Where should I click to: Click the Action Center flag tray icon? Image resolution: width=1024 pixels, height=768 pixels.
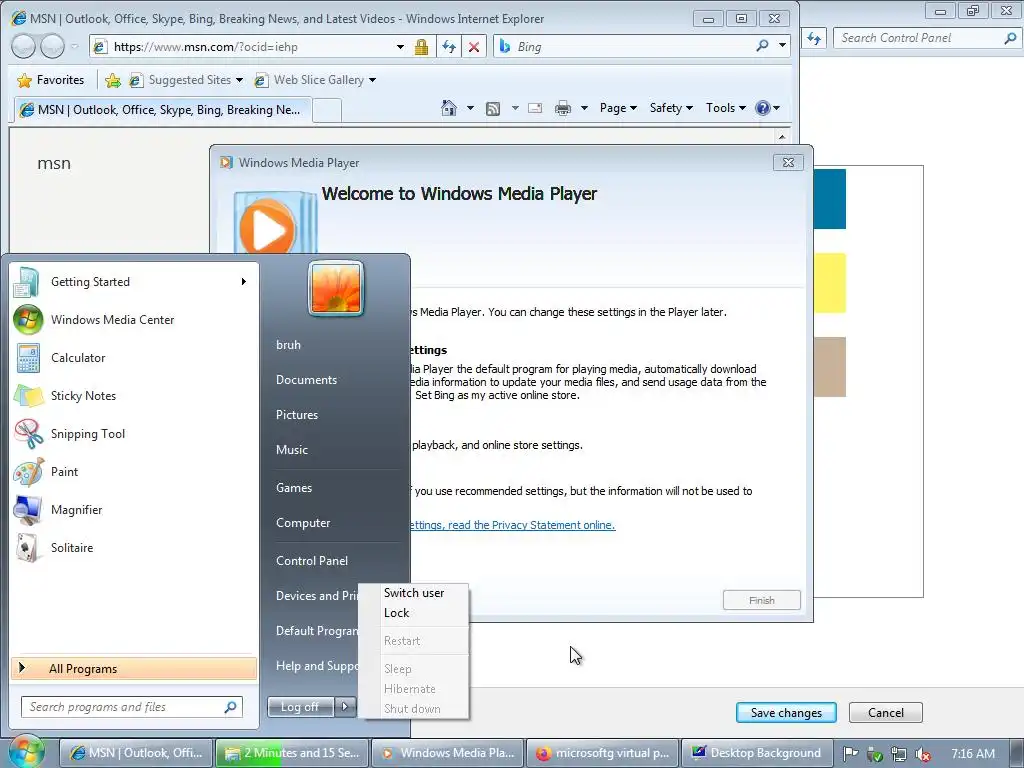click(x=850, y=754)
